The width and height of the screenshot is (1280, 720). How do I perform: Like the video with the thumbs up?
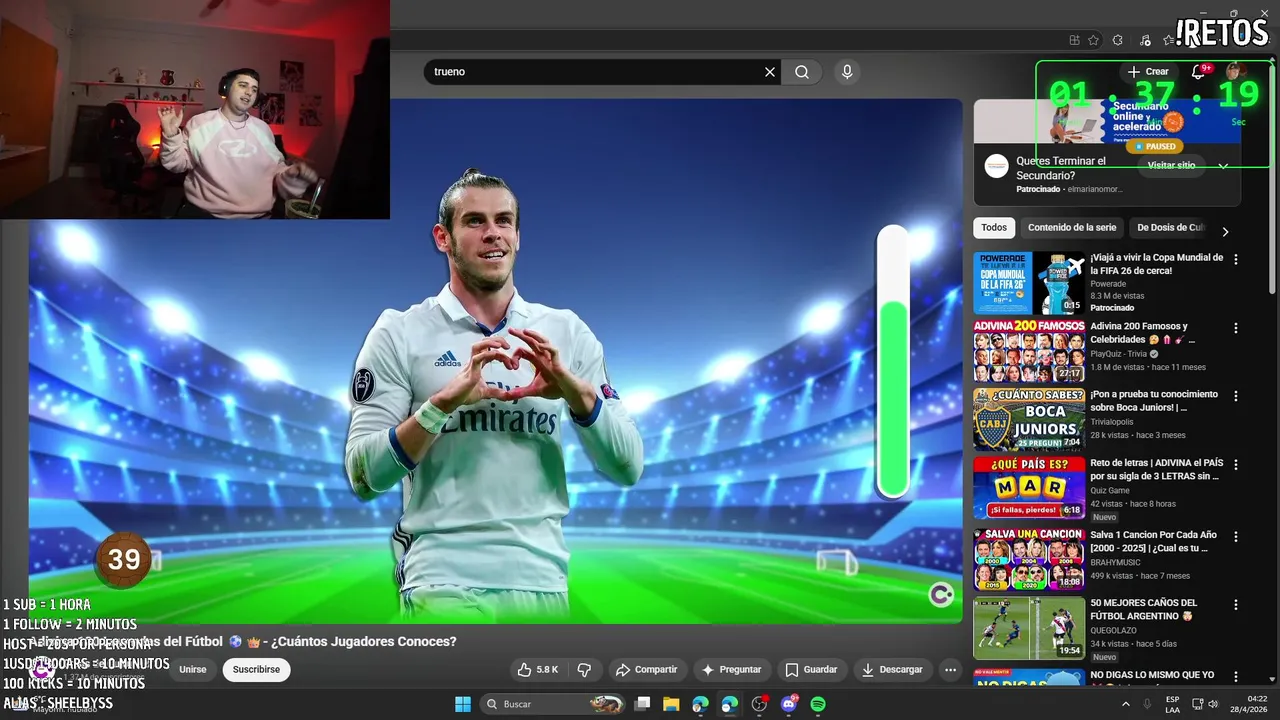(x=537, y=670)
